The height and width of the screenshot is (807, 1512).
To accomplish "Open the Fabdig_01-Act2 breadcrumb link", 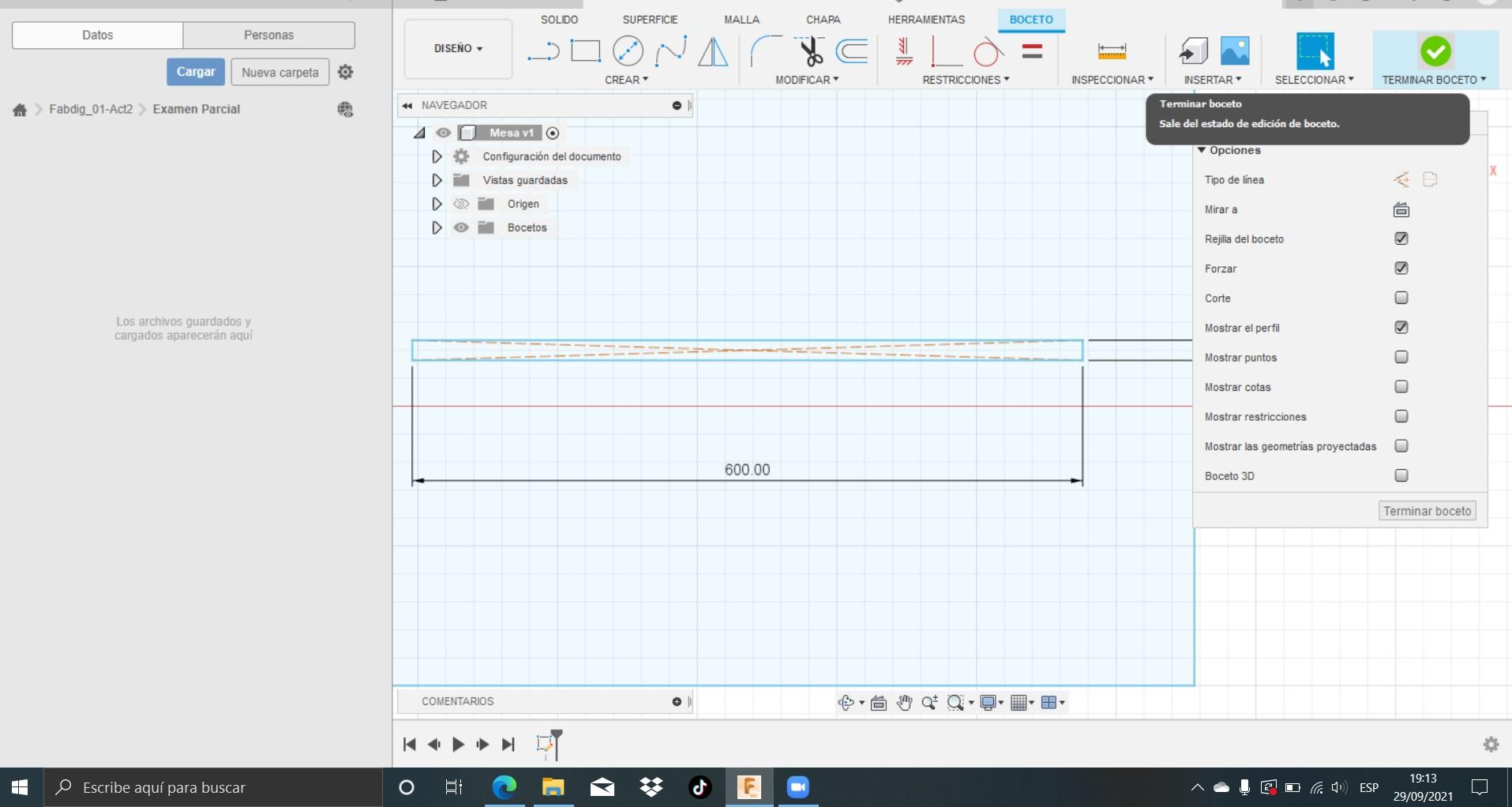I will (x=91, y=109).
